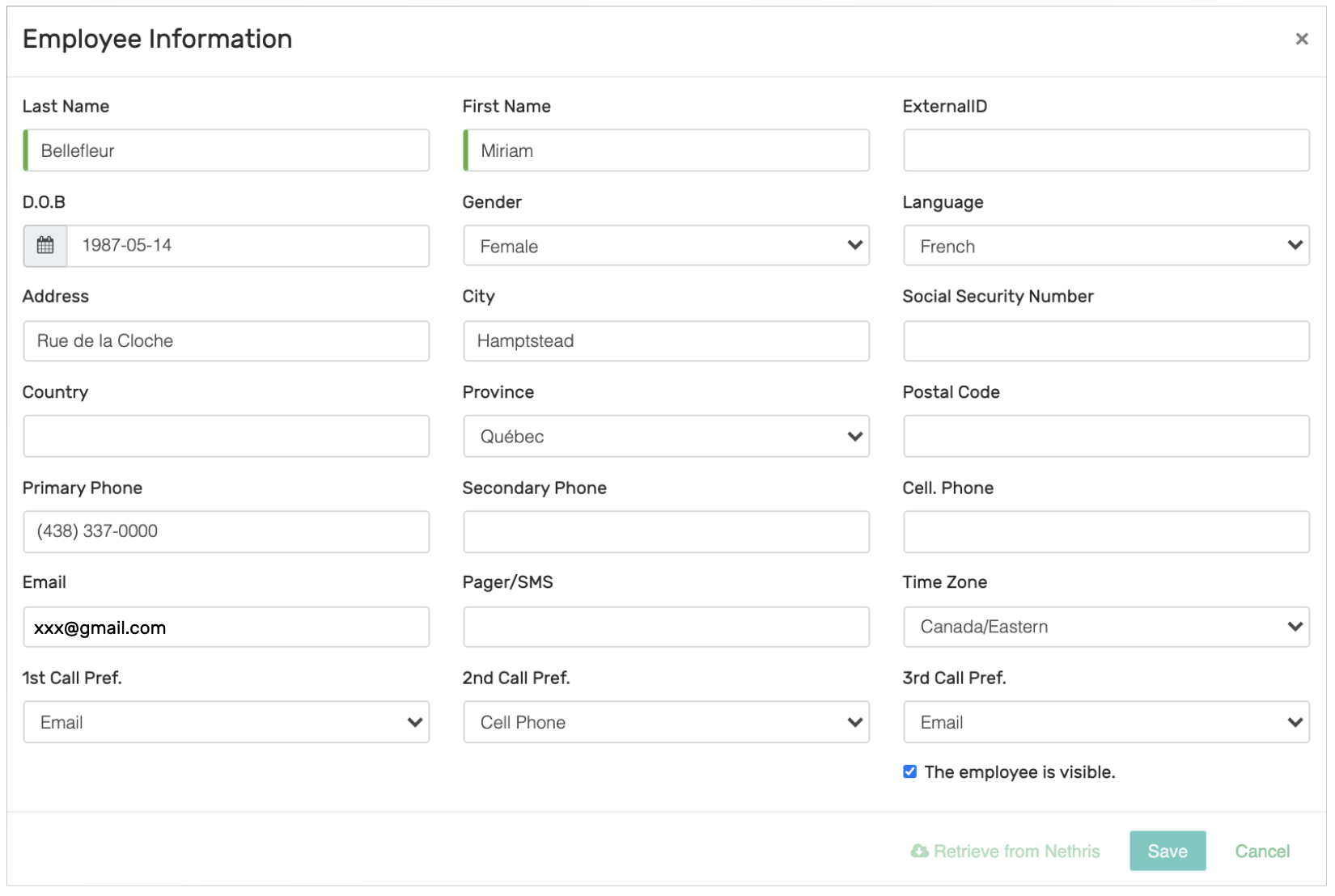Focus the ExternalID input field
The height and width of the screenshot is (896, 1335).
click(1105, 150)
